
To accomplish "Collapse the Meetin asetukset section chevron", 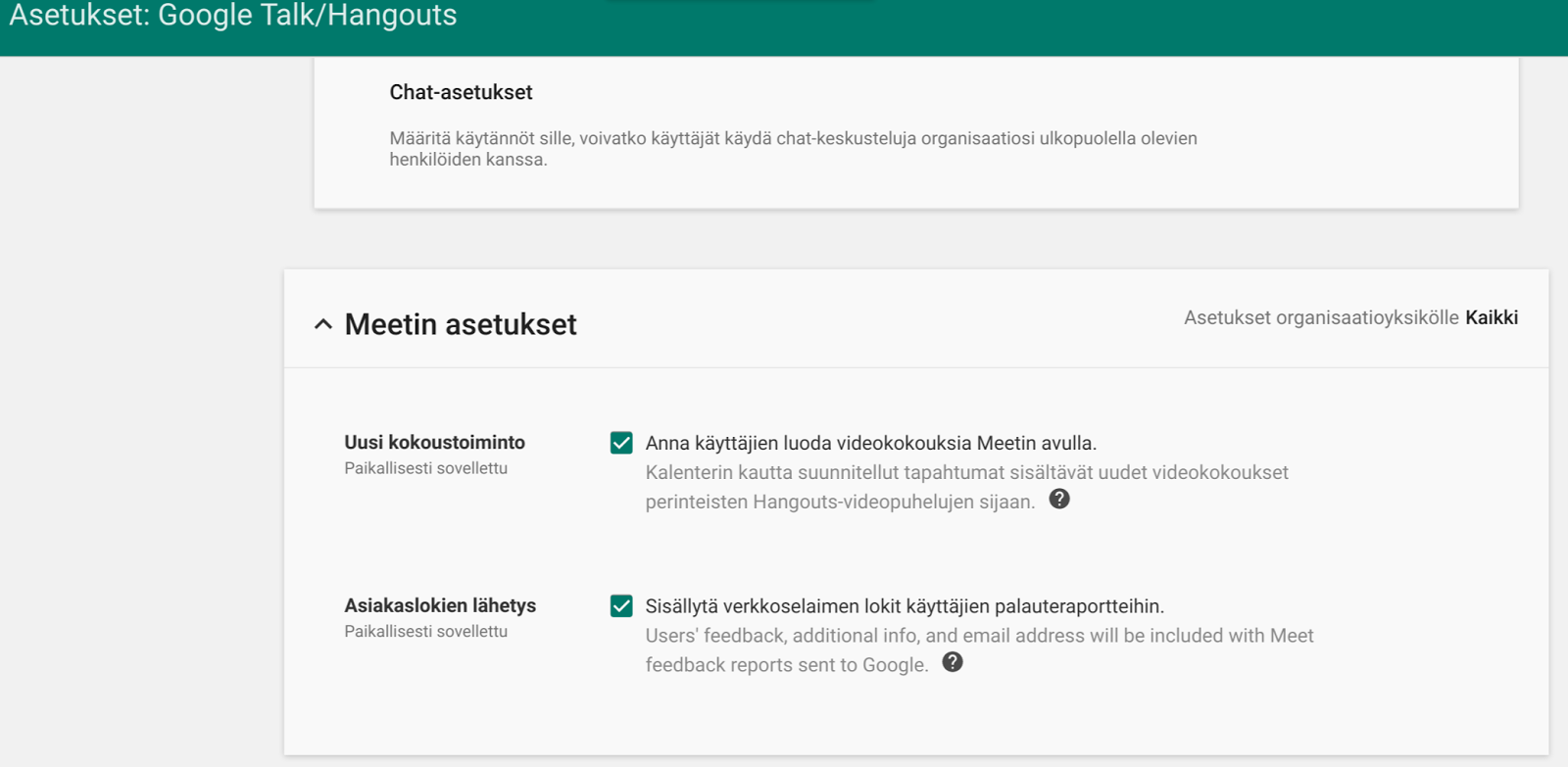I will [323, 324].
